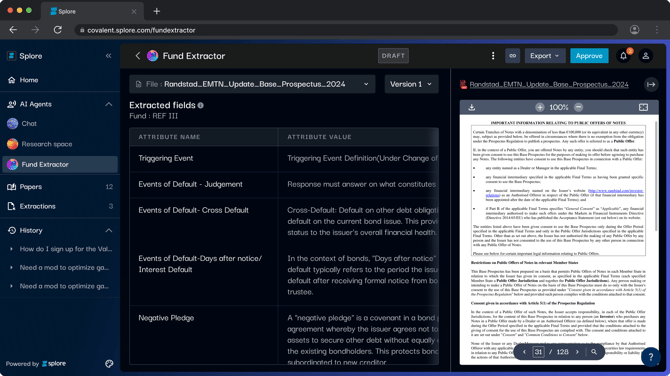The width and height of the screenshot is (670, 376).
Task: Open the three-dot more options menu
Action: tap(493, 56)
